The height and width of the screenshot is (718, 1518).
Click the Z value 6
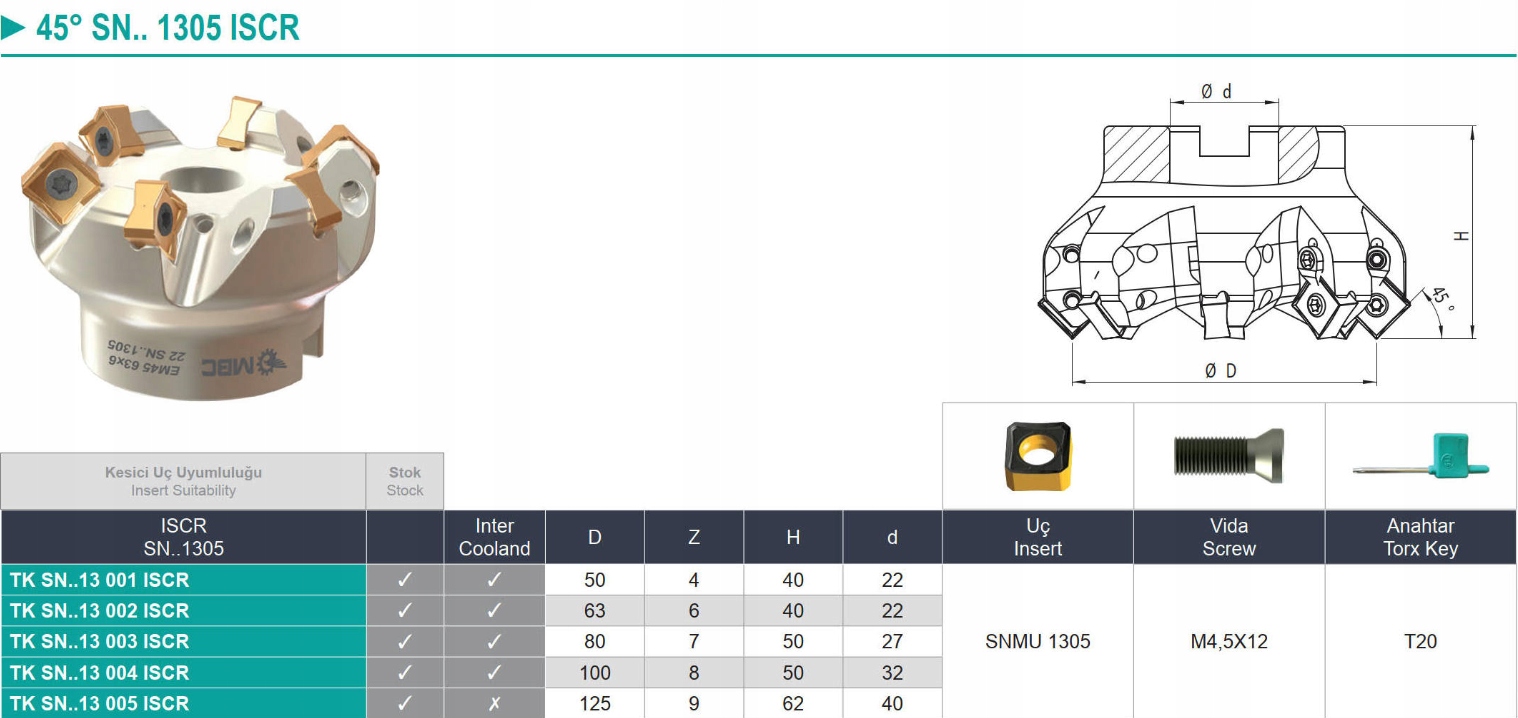694,611
